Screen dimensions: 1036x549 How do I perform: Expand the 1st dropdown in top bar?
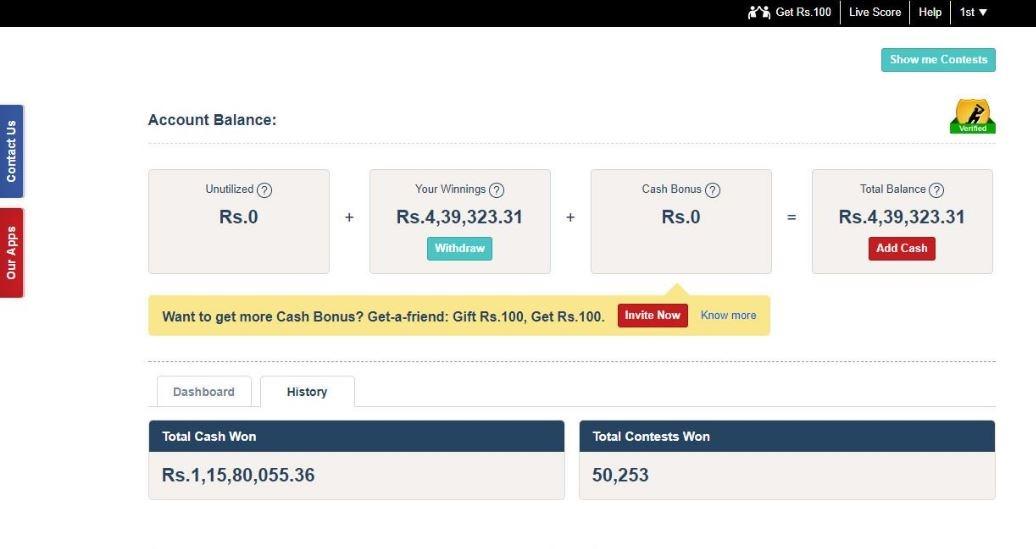974,12
